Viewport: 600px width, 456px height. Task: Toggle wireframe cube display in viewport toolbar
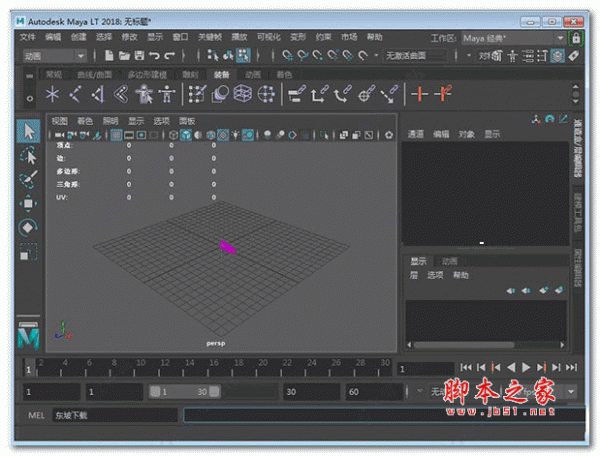174,134
